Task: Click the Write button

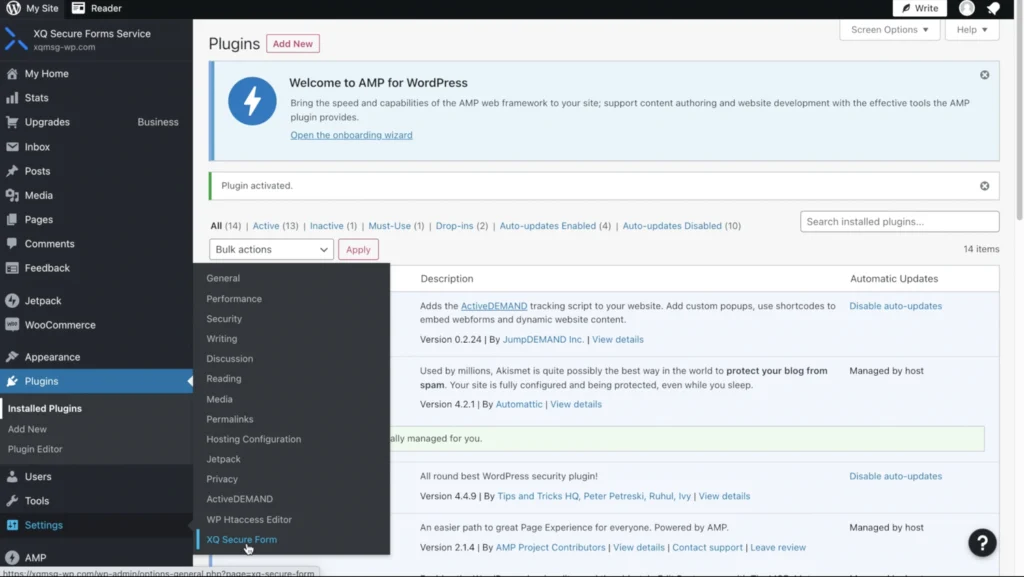Action: (920, 8)
